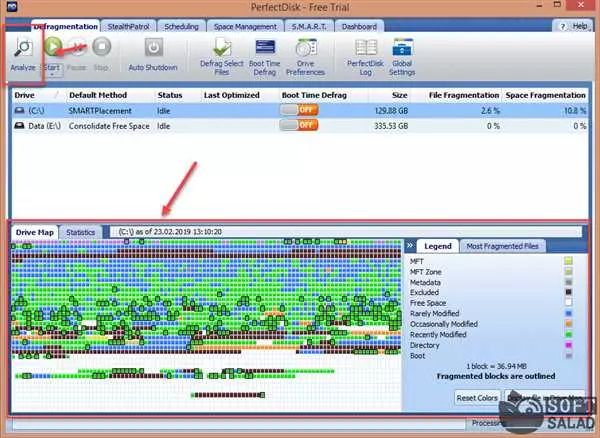Switch to the Drive Map tab

[35, 232]
